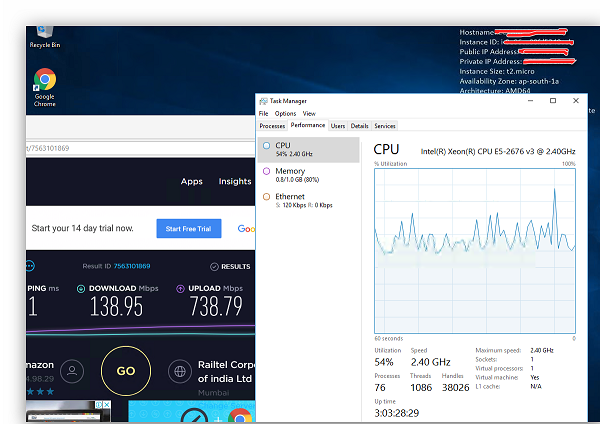Switch to the Details tab

(x=360, y=126)
